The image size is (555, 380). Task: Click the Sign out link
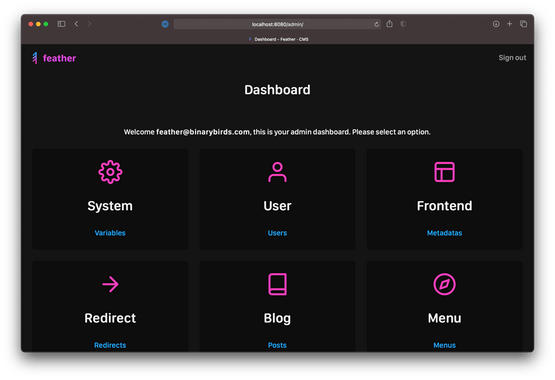coord(512,58)
